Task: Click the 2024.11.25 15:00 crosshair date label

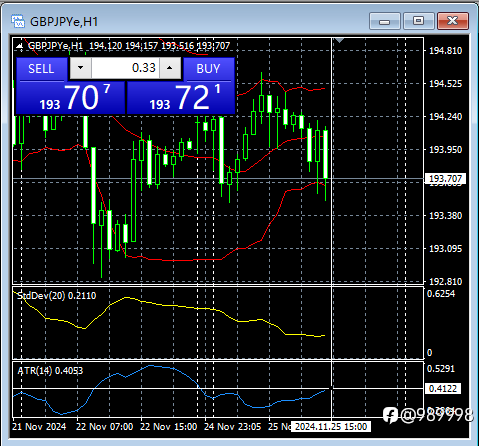Action: click(x=331, y=427)
